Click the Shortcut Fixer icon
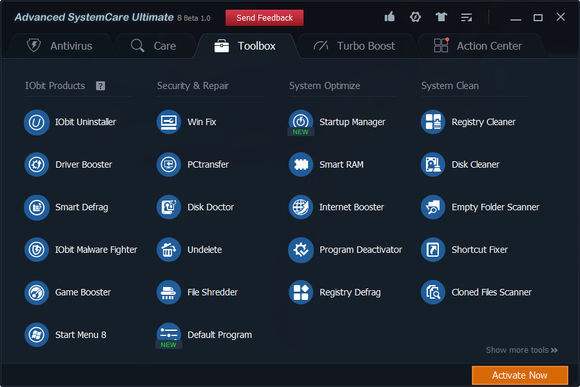The height and width of the screenshot is (387, 580). tap(433, 250)
